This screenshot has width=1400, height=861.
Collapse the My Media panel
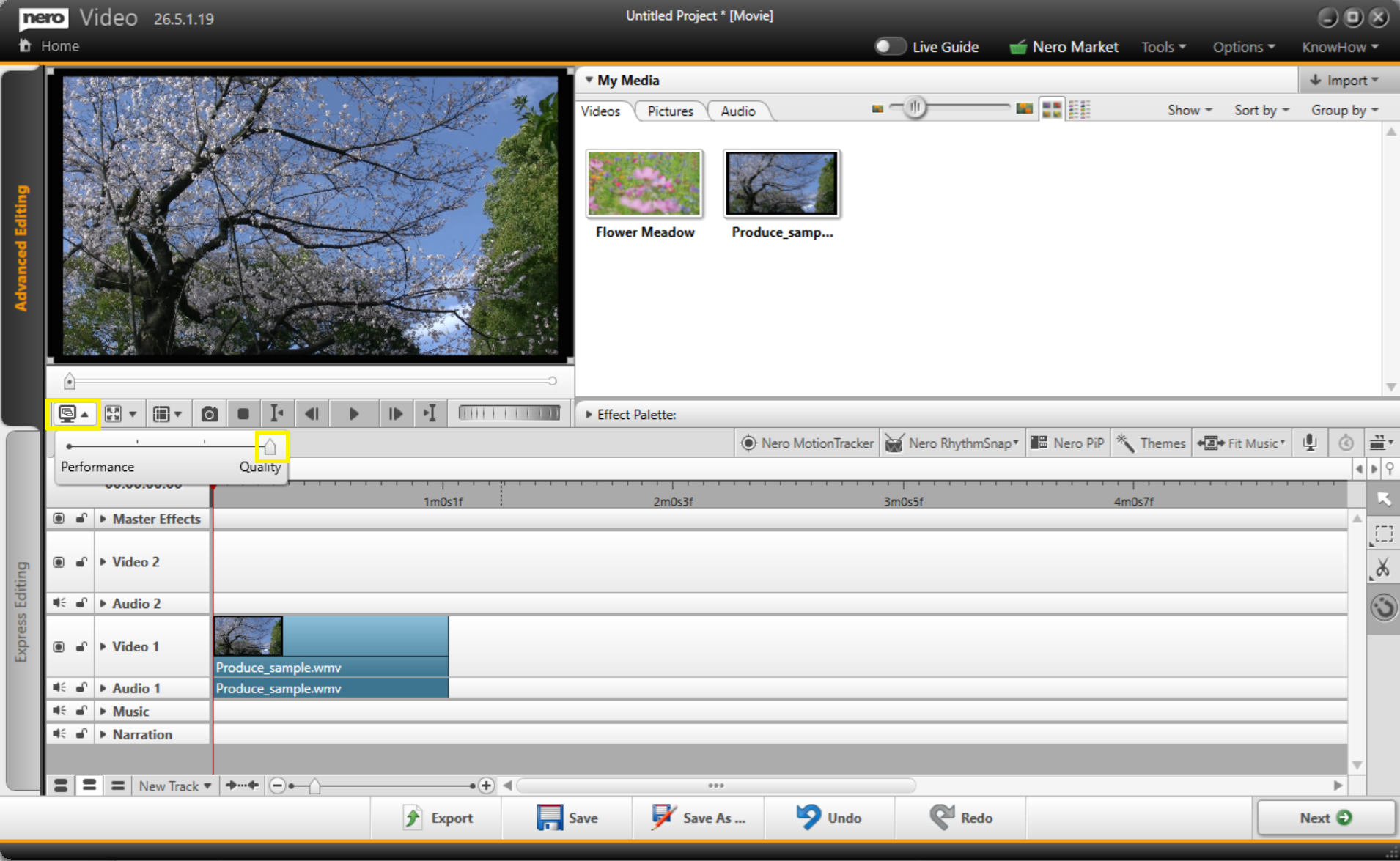[x=589, y=80]
